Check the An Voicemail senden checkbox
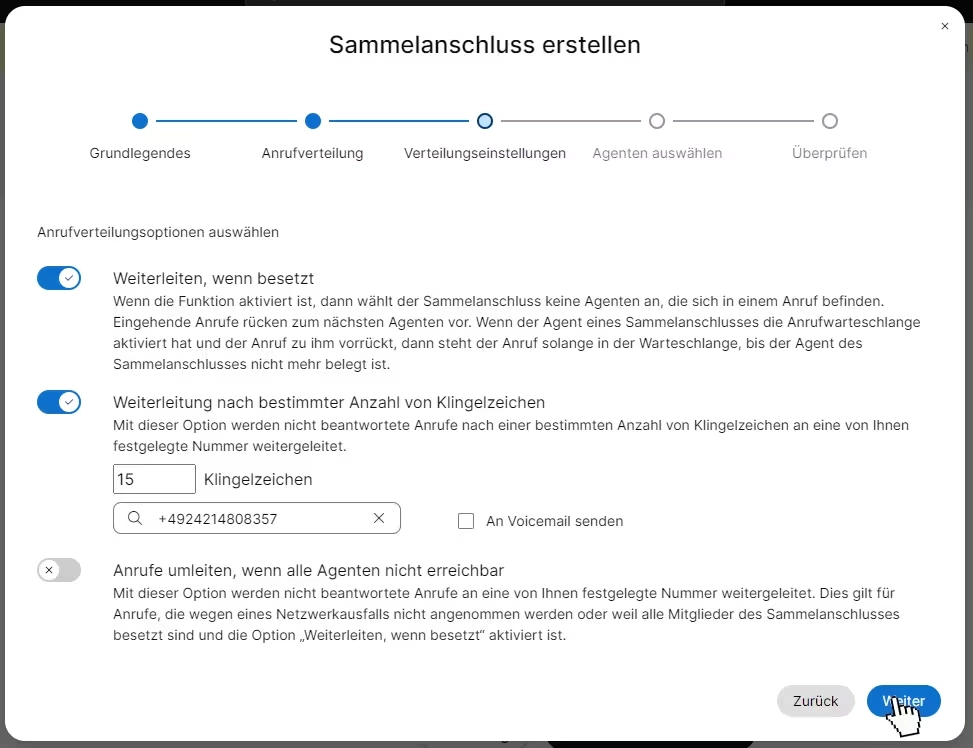973x748 pixels. (466, 521)
